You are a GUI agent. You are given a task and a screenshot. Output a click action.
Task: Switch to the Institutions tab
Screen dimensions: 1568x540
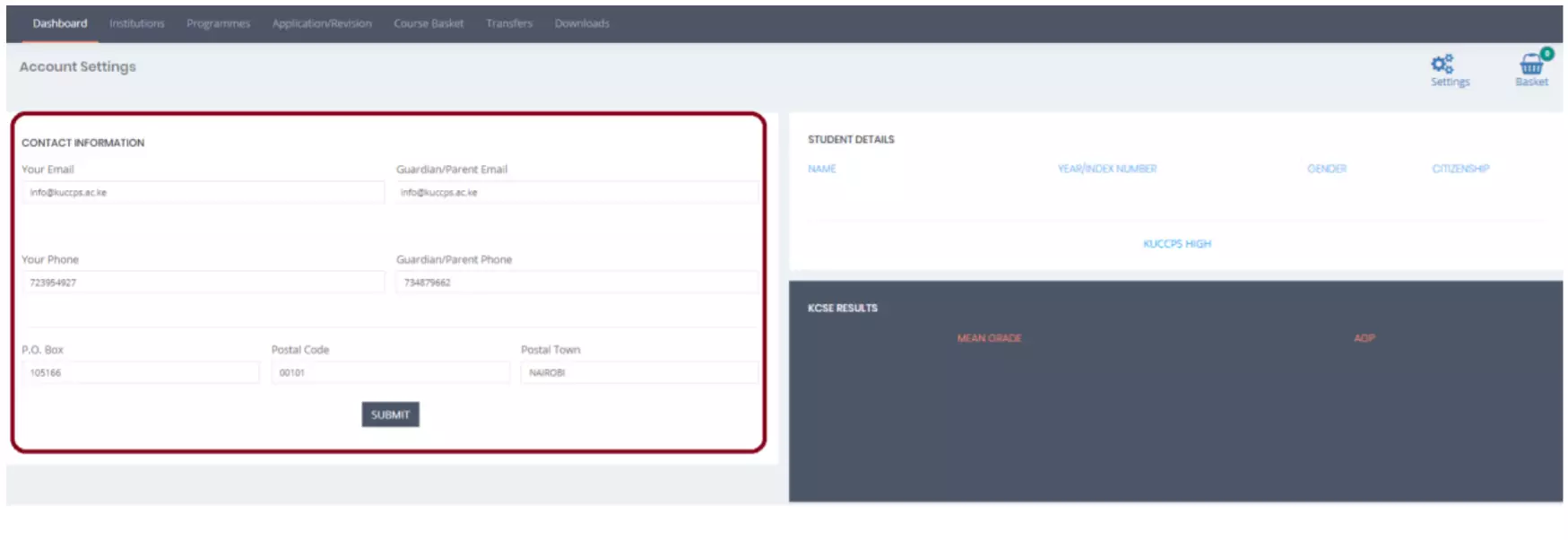click(x=136, y=23)
